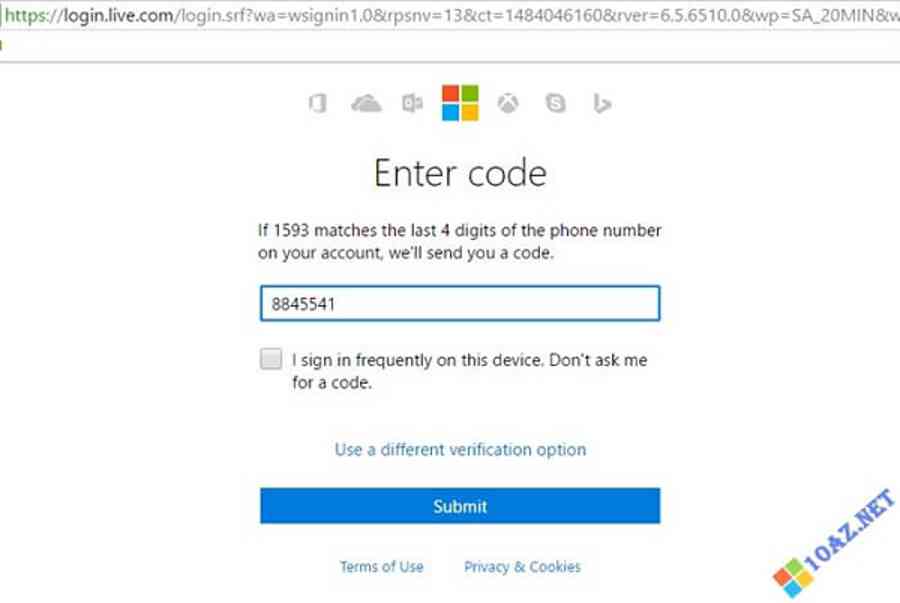
Task: Click the Skype icon
Action: tap(555, 103)
